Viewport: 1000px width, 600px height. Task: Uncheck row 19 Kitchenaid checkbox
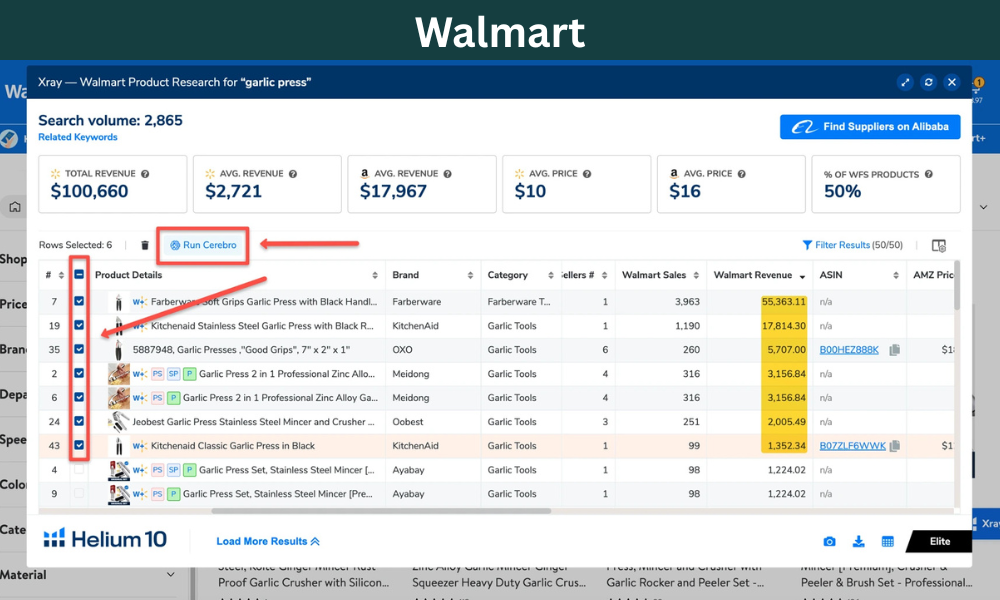[x=79, y=325]
